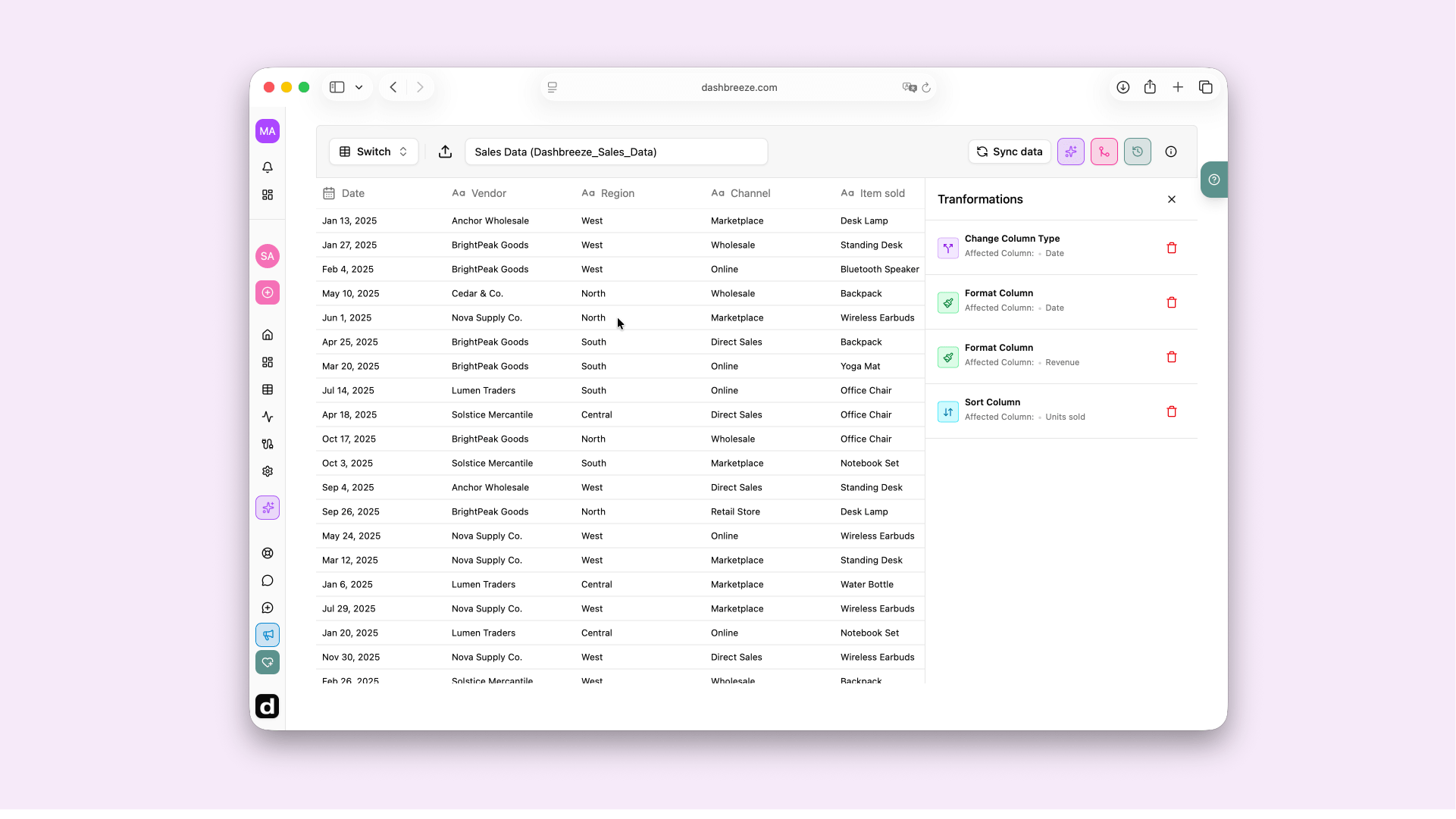This screenshot has width=1456, height=819.
Task: Open AI sparkles button in toolbar
Action: [1071, 152]
